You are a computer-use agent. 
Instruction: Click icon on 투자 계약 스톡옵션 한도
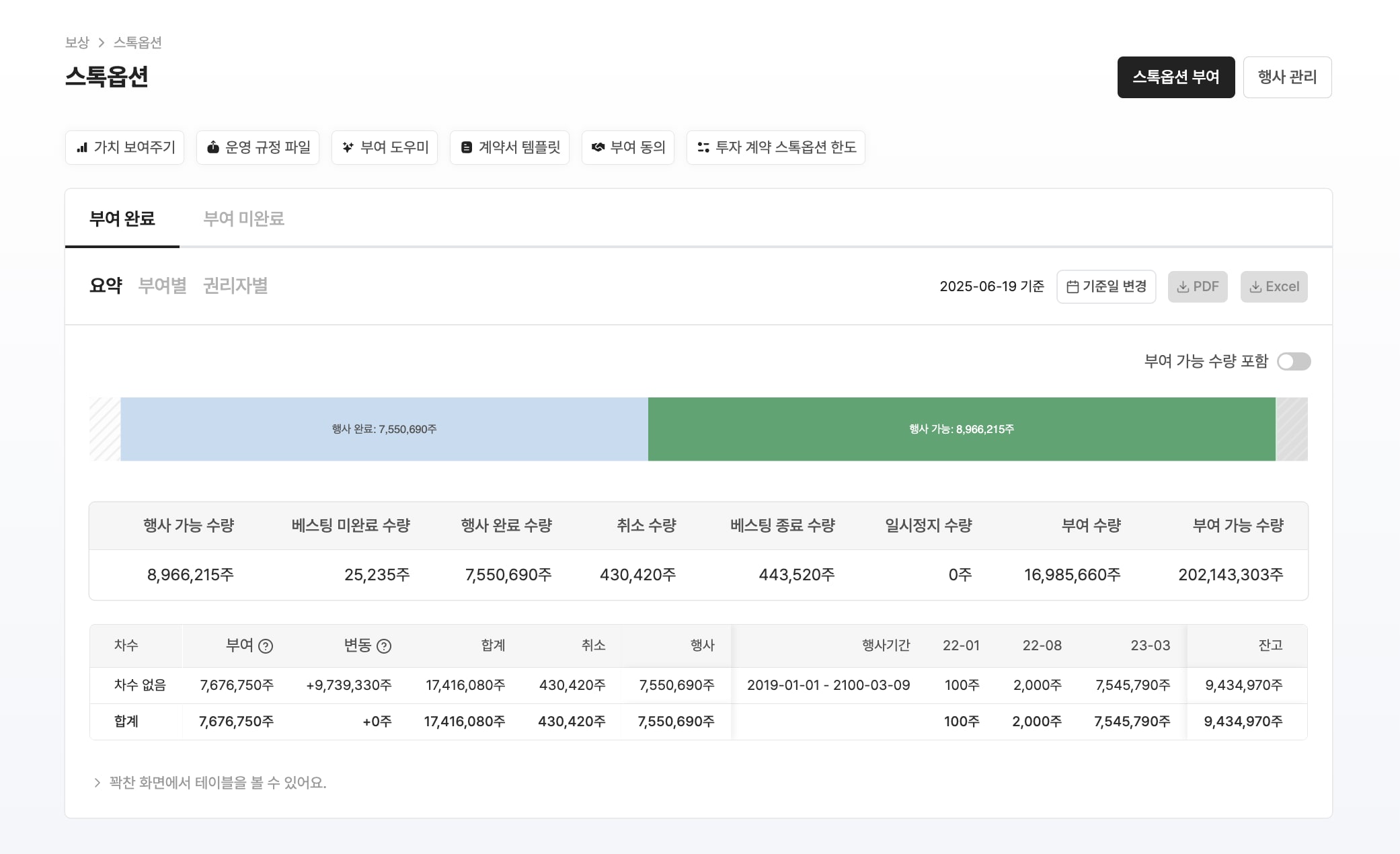[x=703, y=147]
